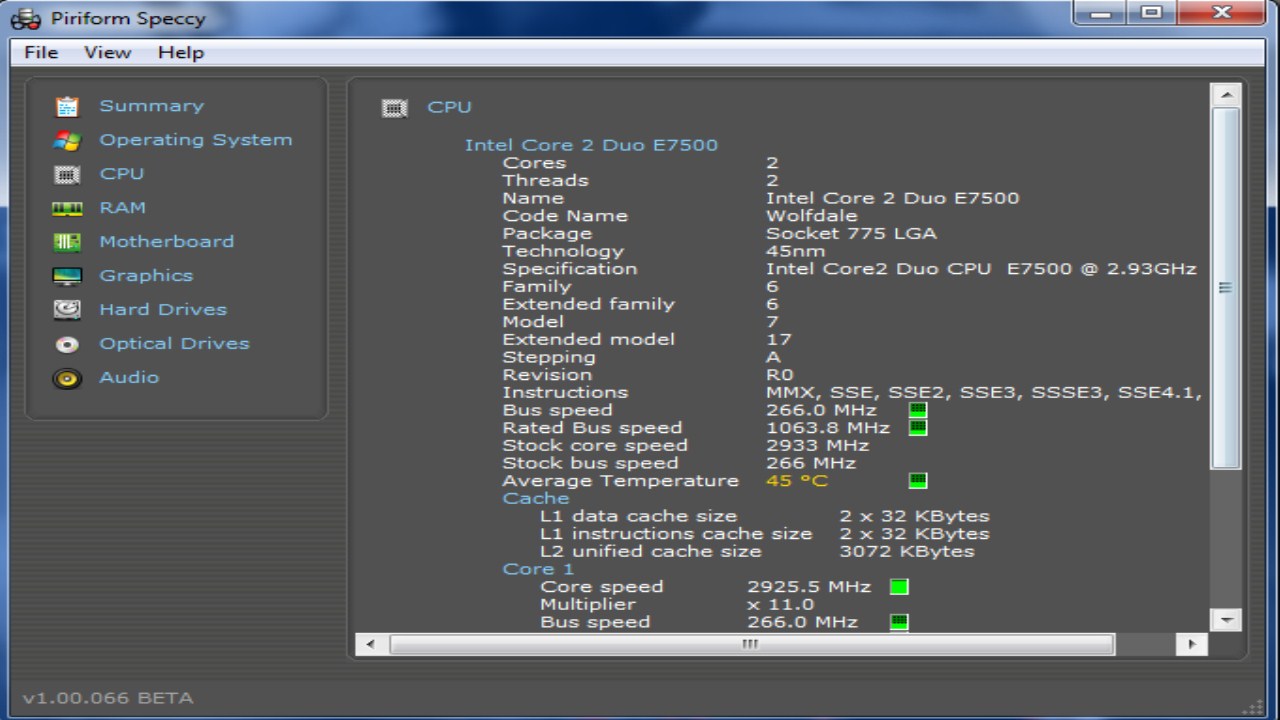Click the RAM module icon
This screenshot has height=720, width=1280.
click(67, 209)
